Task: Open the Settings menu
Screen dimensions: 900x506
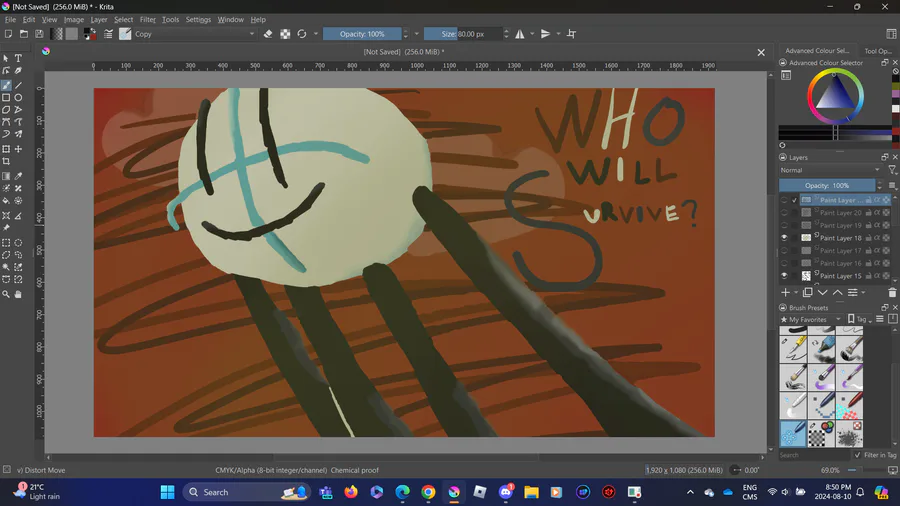Action: (x=198, y=20)
